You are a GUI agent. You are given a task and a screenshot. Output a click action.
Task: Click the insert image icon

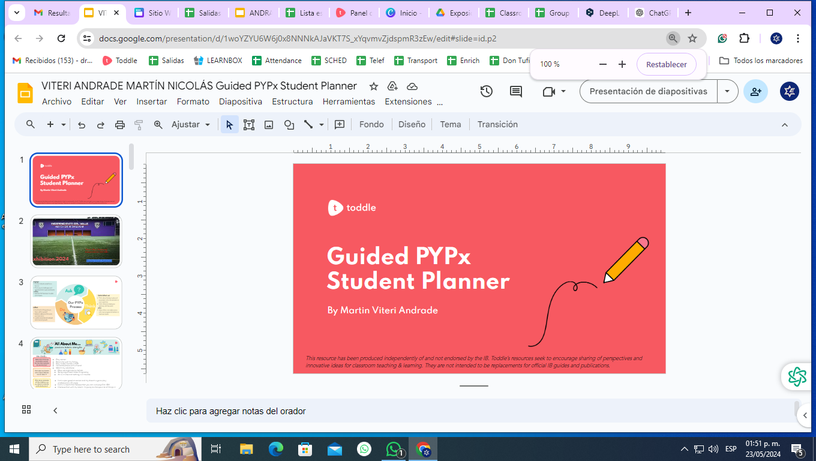269,125
